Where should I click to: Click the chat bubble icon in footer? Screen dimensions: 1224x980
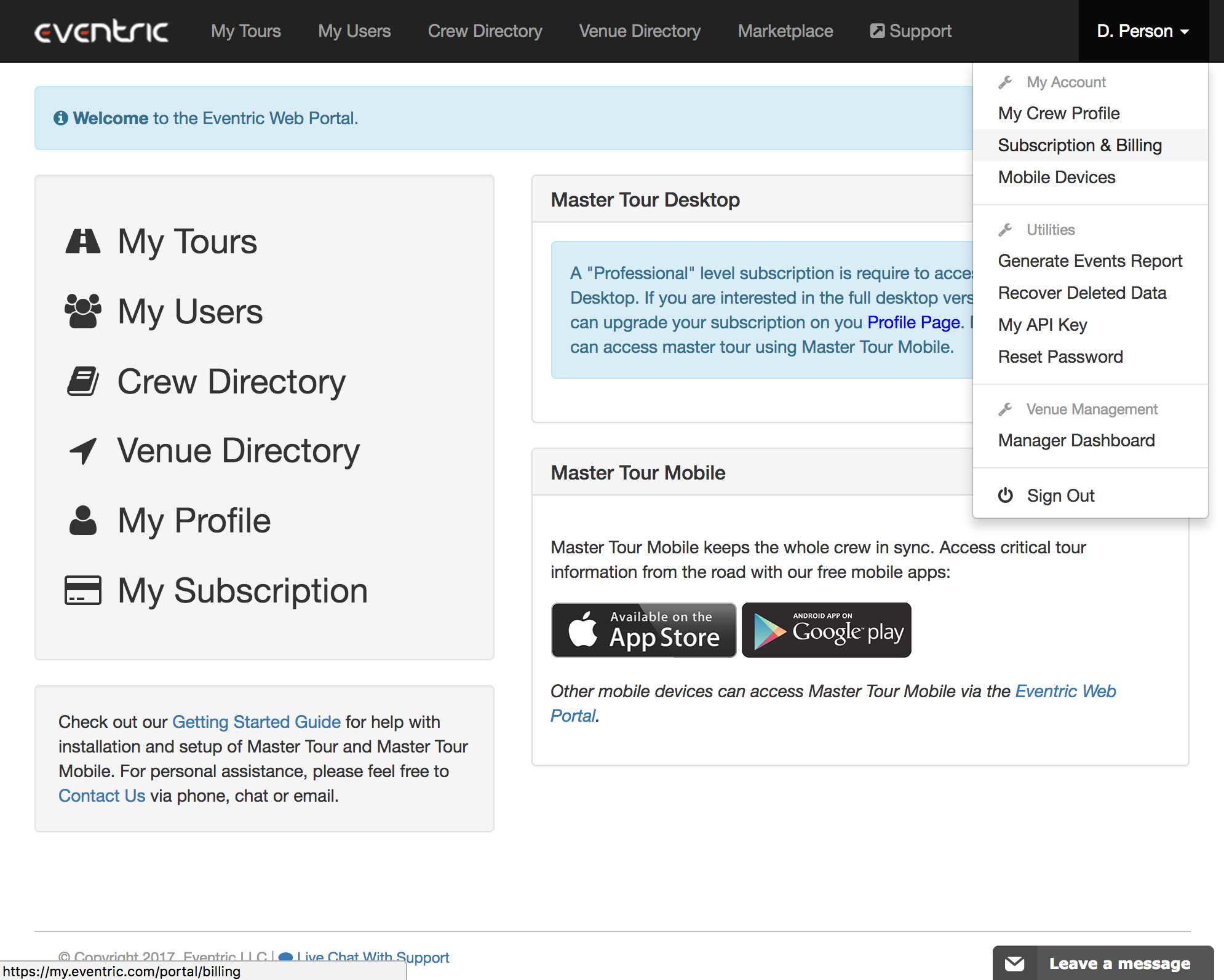pyautogui.click(x=285, y=957)
